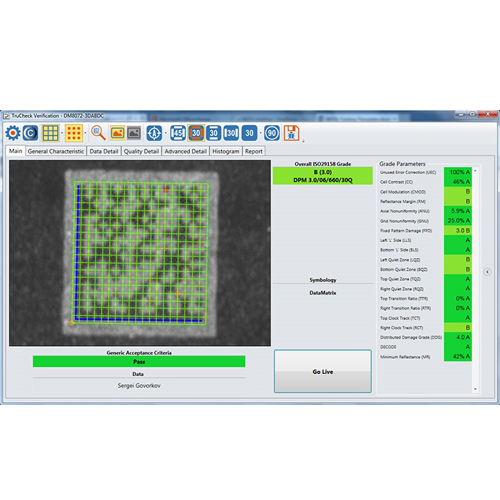Open settings via the gear icon
This screenshot has width=500, height=500.
pyautogui.click(x=13, y=133)
